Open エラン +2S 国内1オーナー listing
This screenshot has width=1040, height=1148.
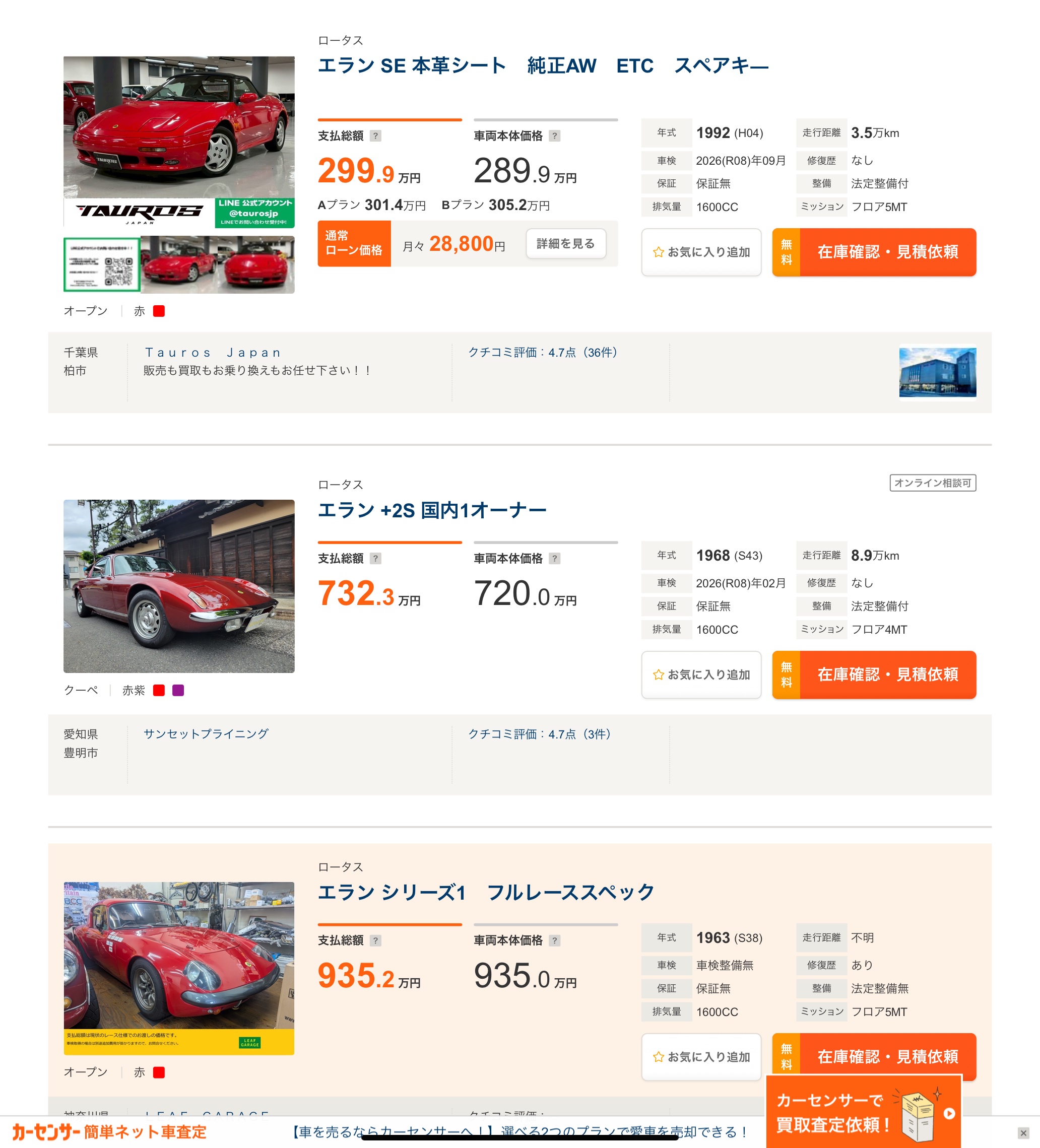(x=432, y=510)
